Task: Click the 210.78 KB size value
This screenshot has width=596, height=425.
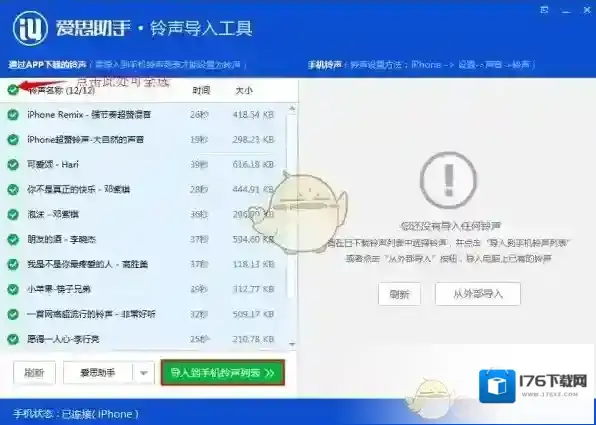Action: [253, 339]
